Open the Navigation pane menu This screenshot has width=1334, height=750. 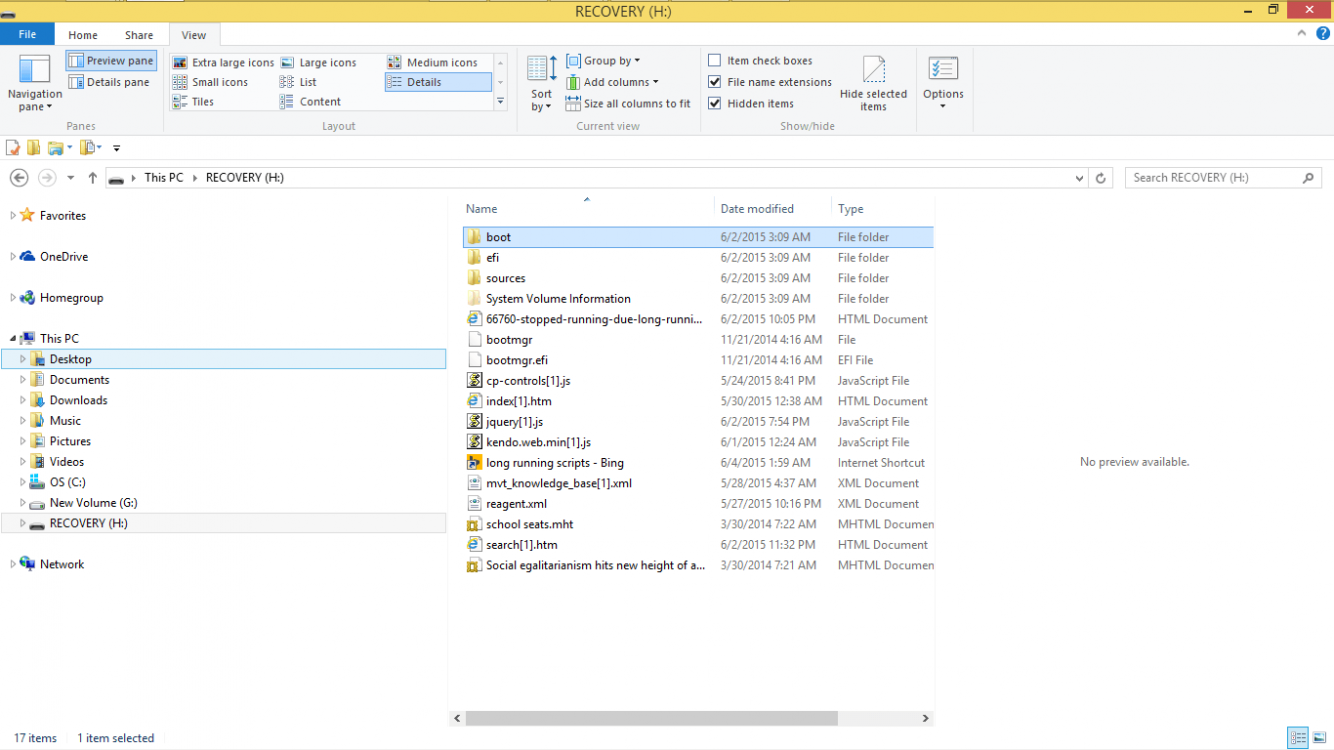35,83
